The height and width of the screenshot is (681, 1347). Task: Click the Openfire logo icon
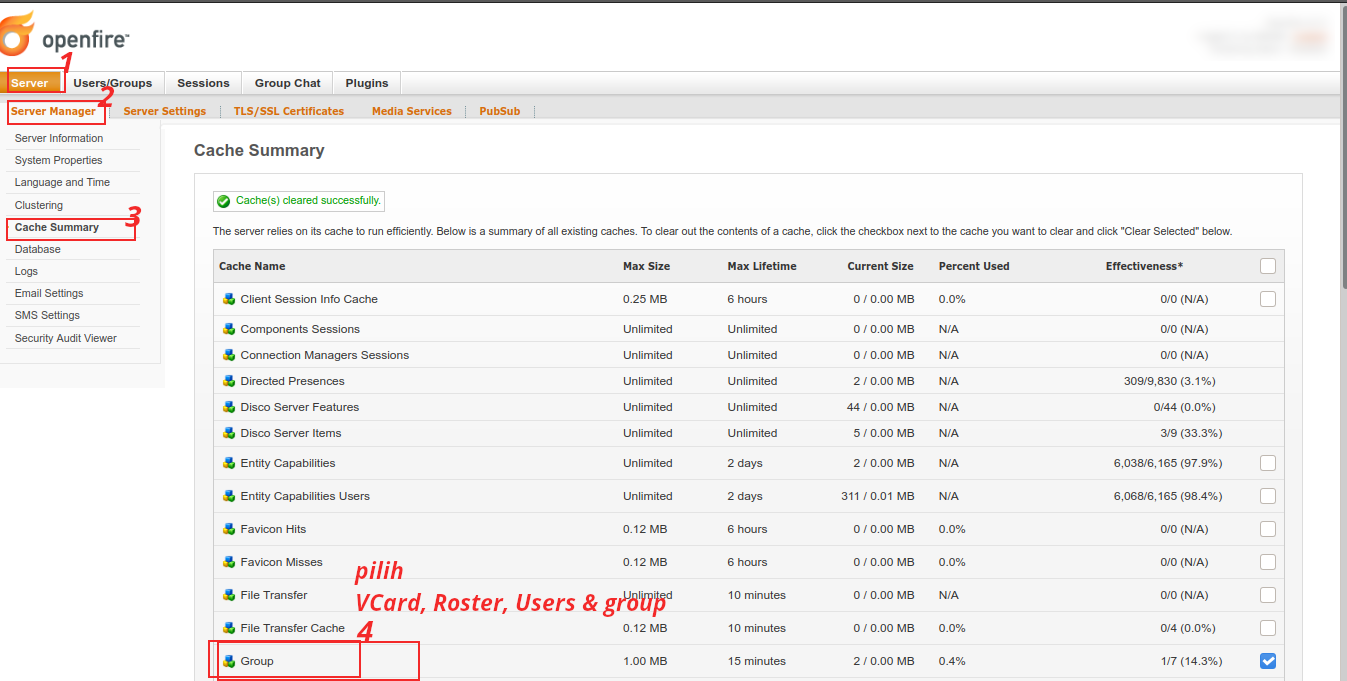18,35
